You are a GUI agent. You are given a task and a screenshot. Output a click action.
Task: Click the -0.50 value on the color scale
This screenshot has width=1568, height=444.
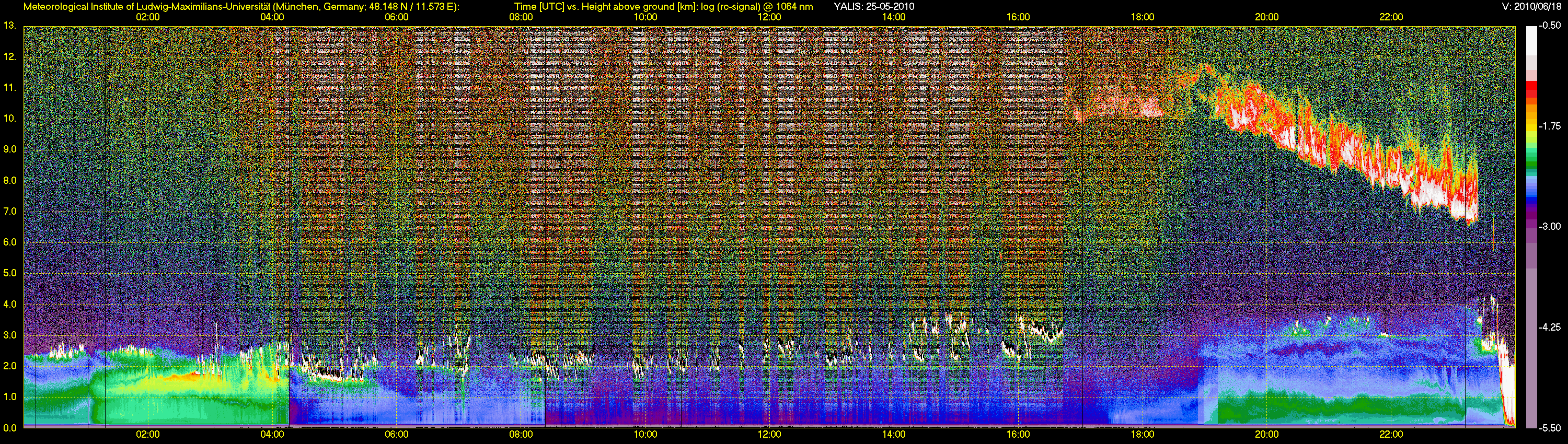[1549, 26]
